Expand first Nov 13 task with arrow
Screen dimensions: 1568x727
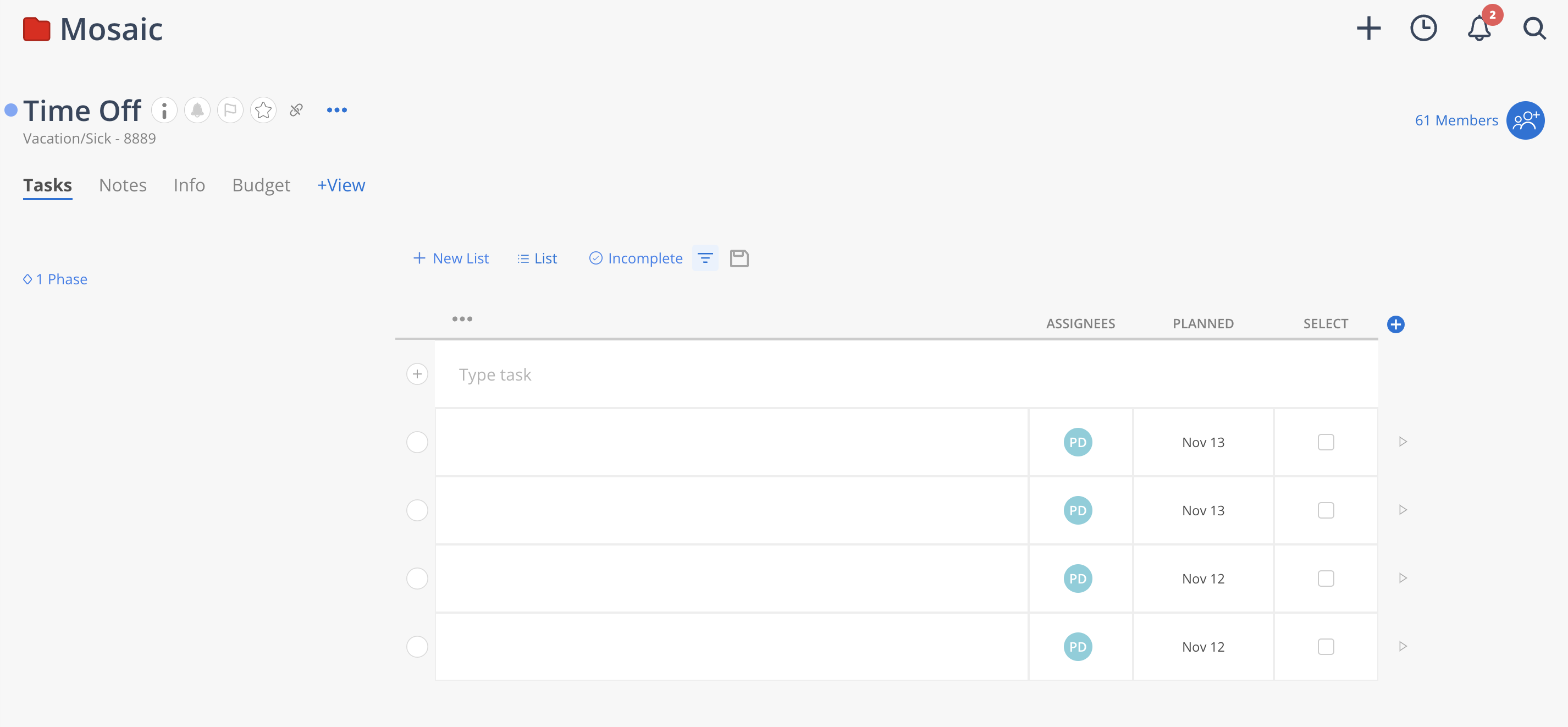[1403, 442]
